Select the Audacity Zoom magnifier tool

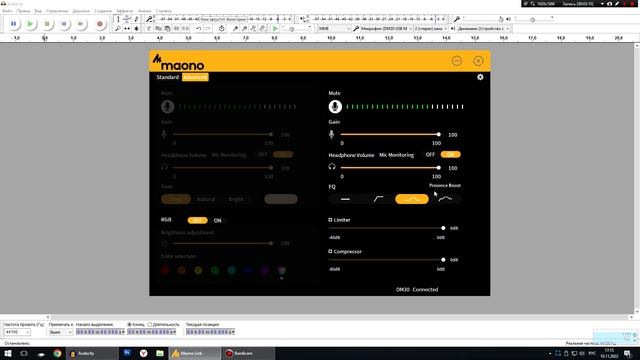[118, 29]
